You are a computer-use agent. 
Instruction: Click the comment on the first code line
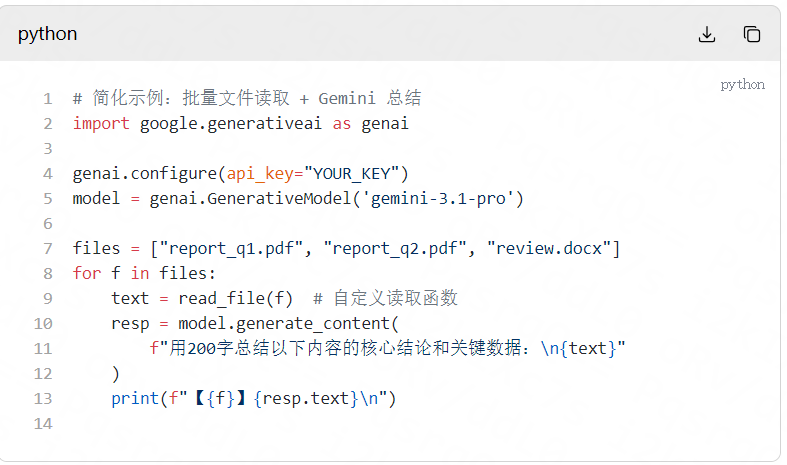coord(247,99)
